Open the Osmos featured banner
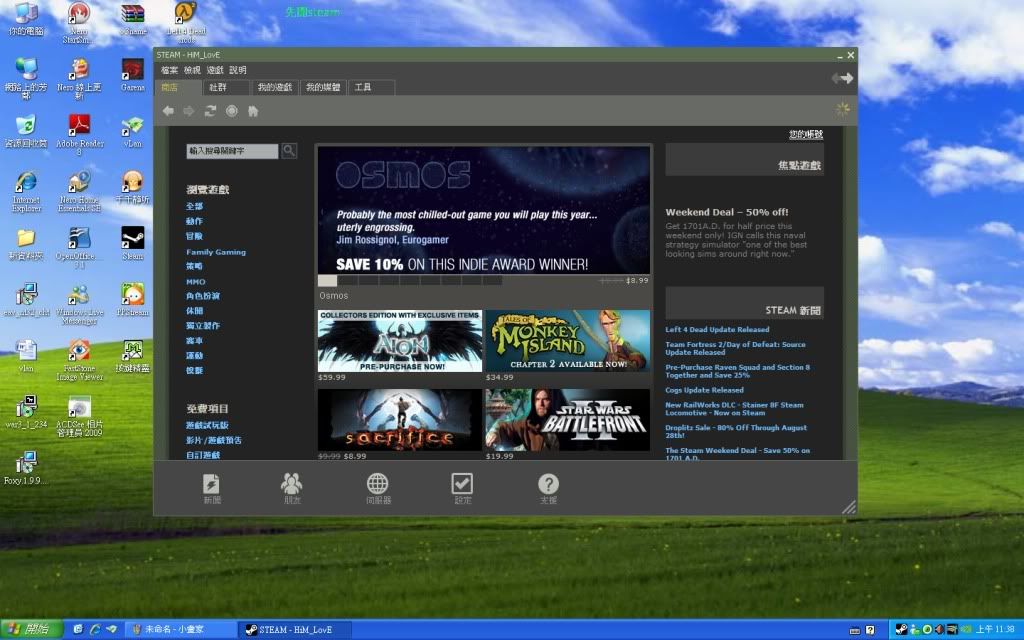The image size is (1024, 640). tap(484, 210)
